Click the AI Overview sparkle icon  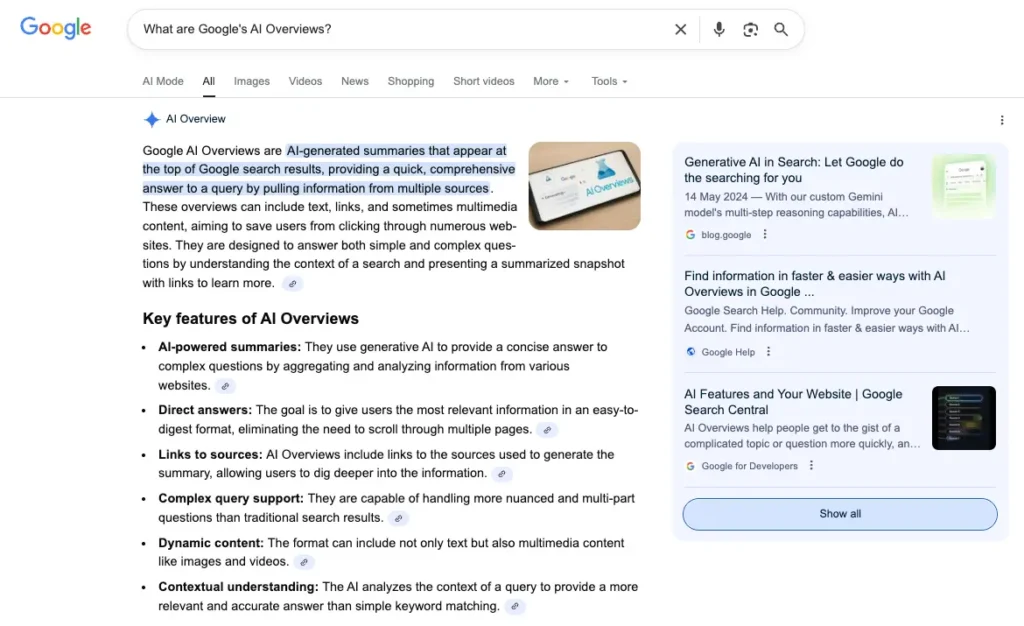click(152, 119)
